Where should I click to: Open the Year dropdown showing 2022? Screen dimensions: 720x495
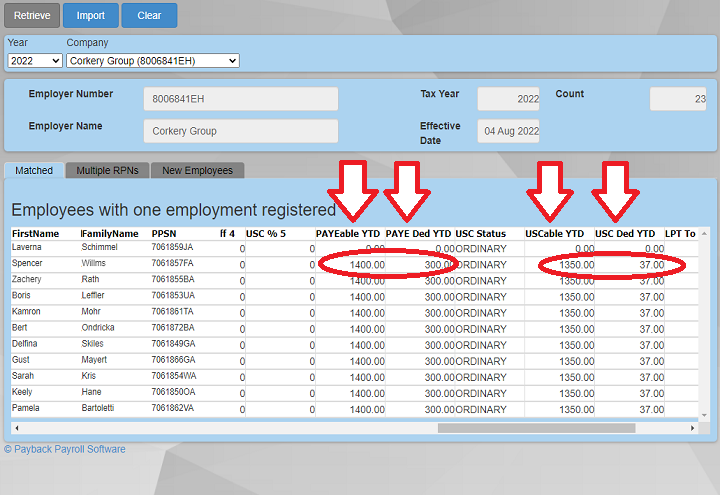tap(34, 61)
